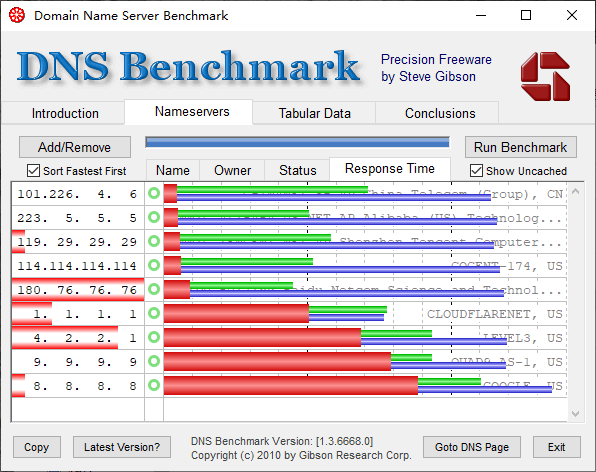The image size is (596, 472).
Task: Click 'Precision Freeware by Steve Gibson' text
Action: point(436,68)
